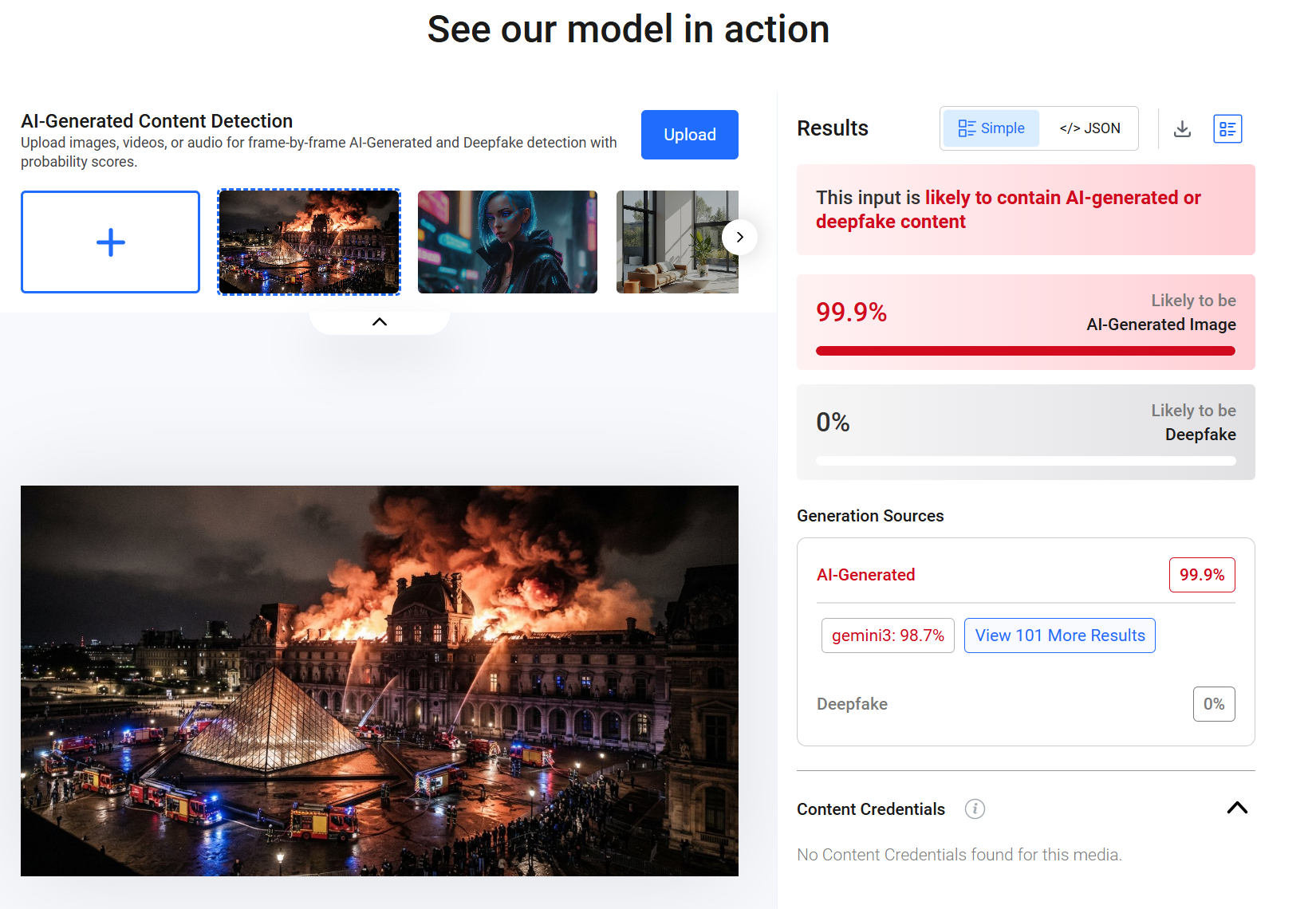This screenshot has width=1316, height=909.
Task: Add new media with the plus tile
Action: point(110,242)
